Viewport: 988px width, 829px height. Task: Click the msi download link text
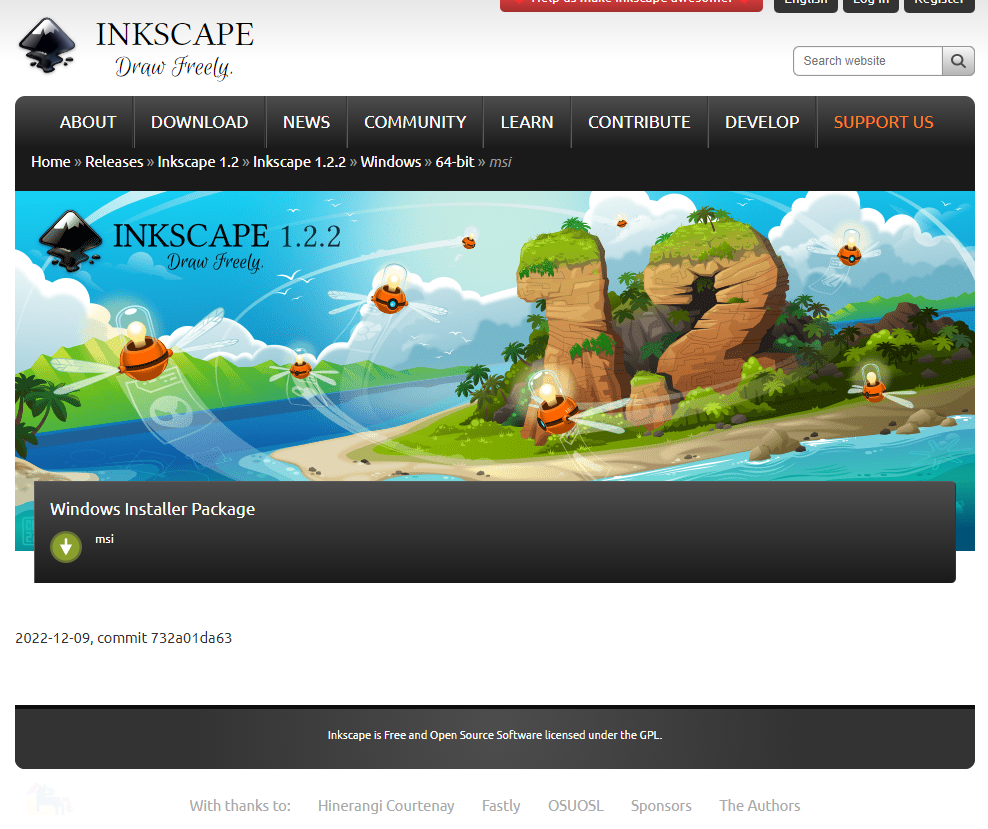105,539
